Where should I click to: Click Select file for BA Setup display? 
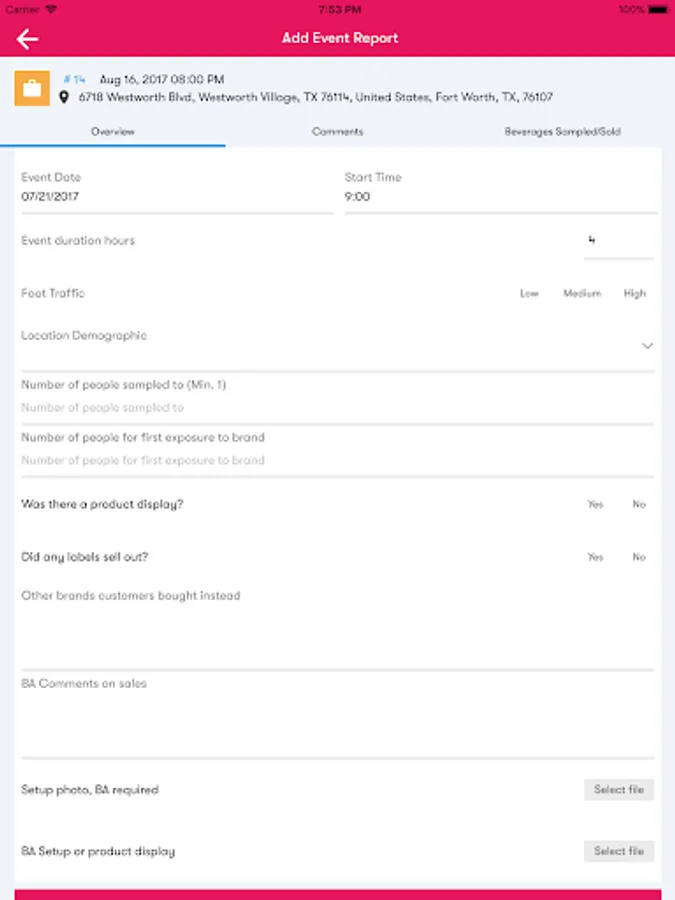619,852
